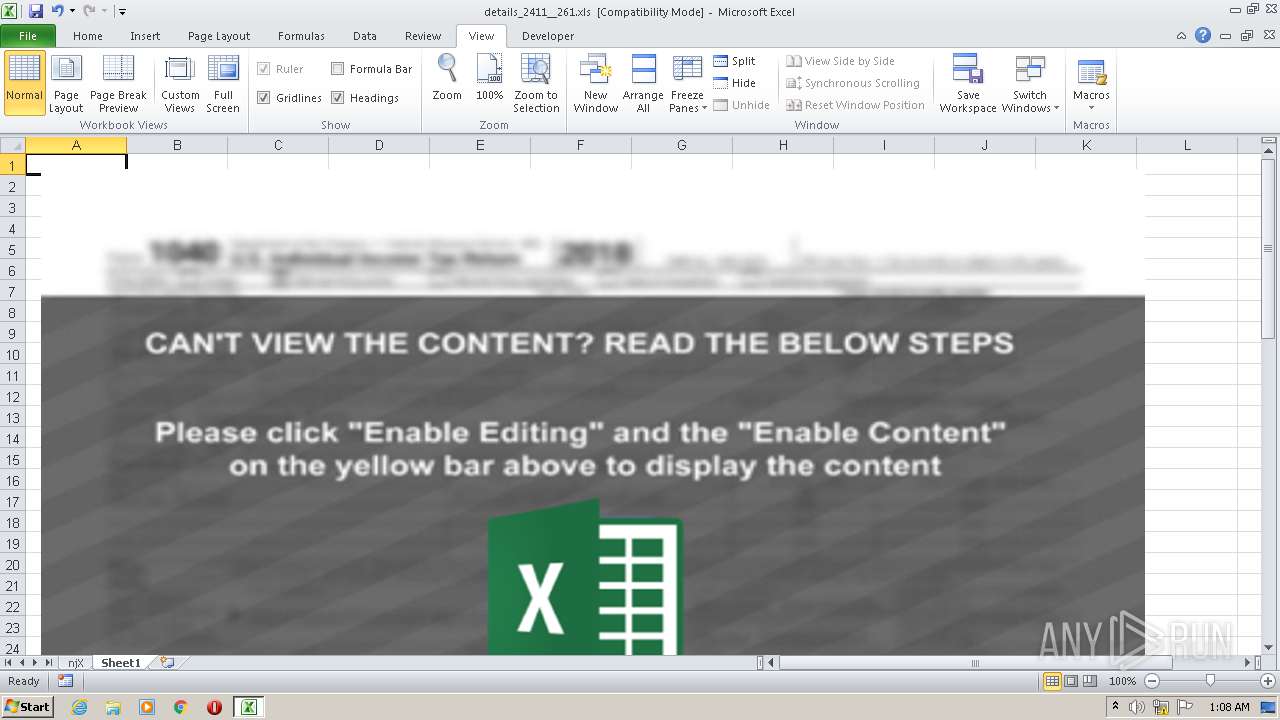
Task: Open the Data tab
Action: point(365,36)
